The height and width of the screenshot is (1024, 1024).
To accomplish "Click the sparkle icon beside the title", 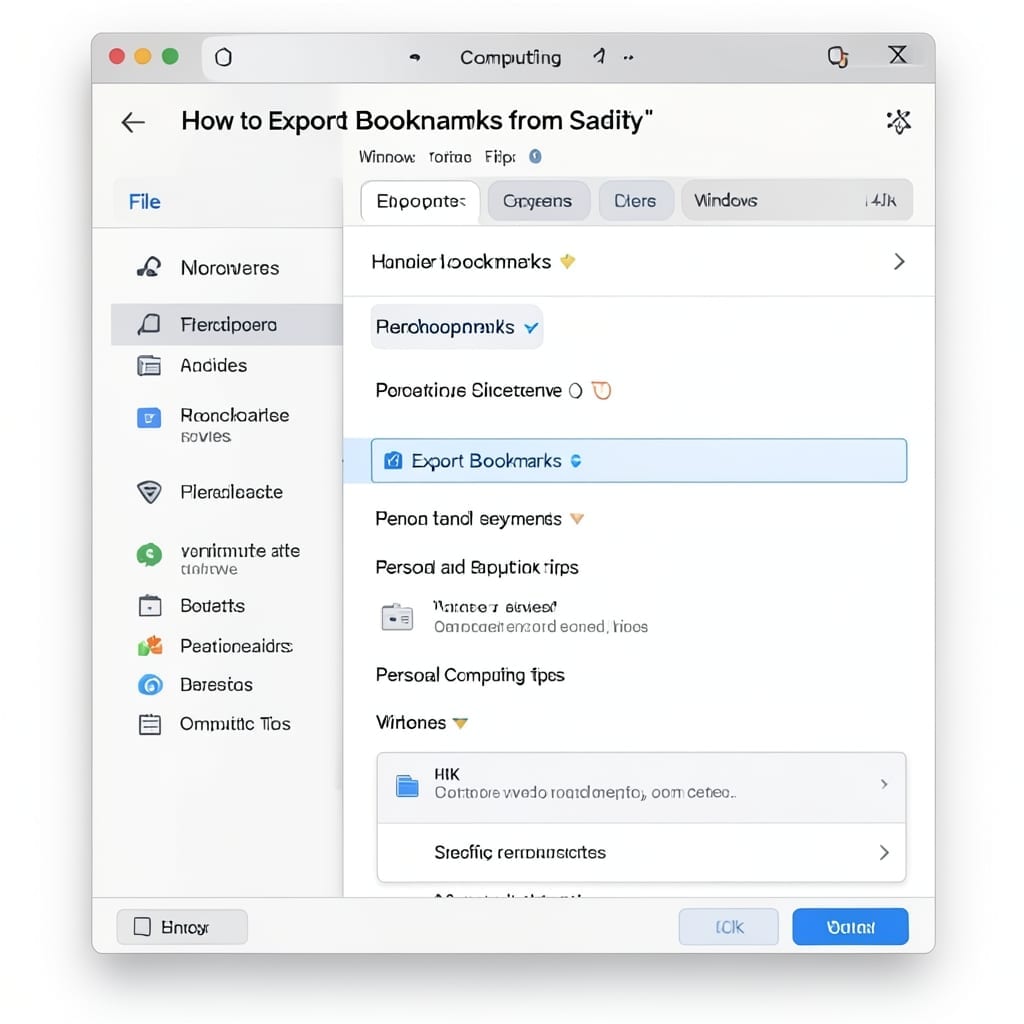I will [899, 121].
